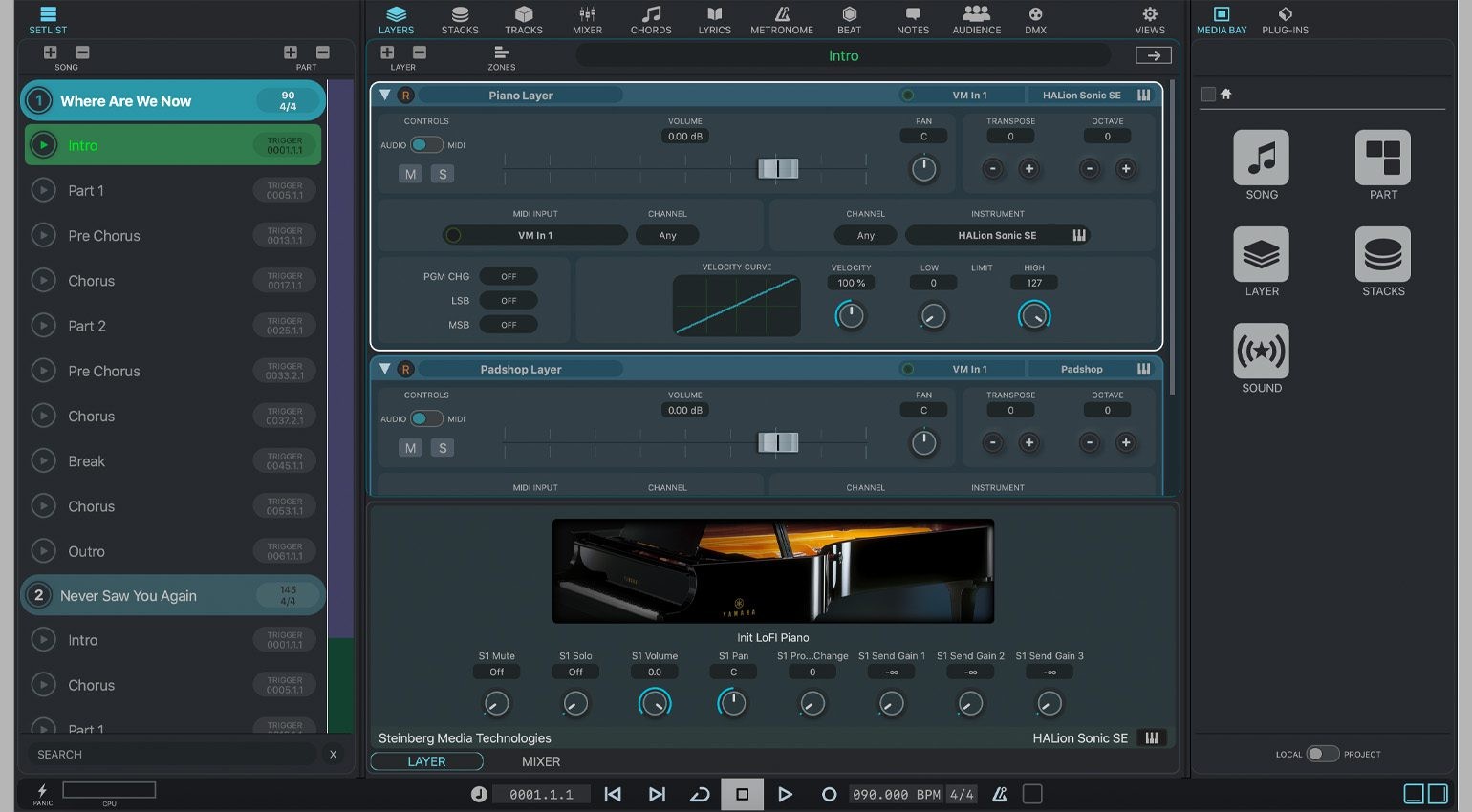Viewport: 1472px width, 812px height.
Task: Open the PLUG-INS panel
Action: coord(1285,19)
